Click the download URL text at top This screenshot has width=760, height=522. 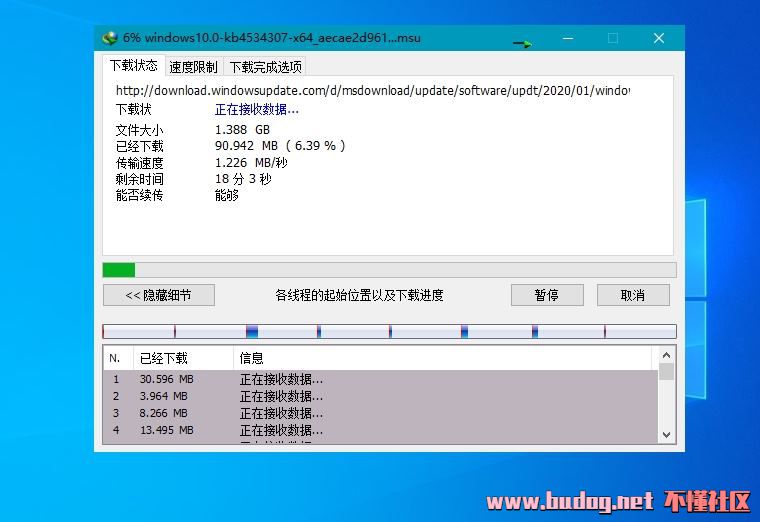pos(372,91)
